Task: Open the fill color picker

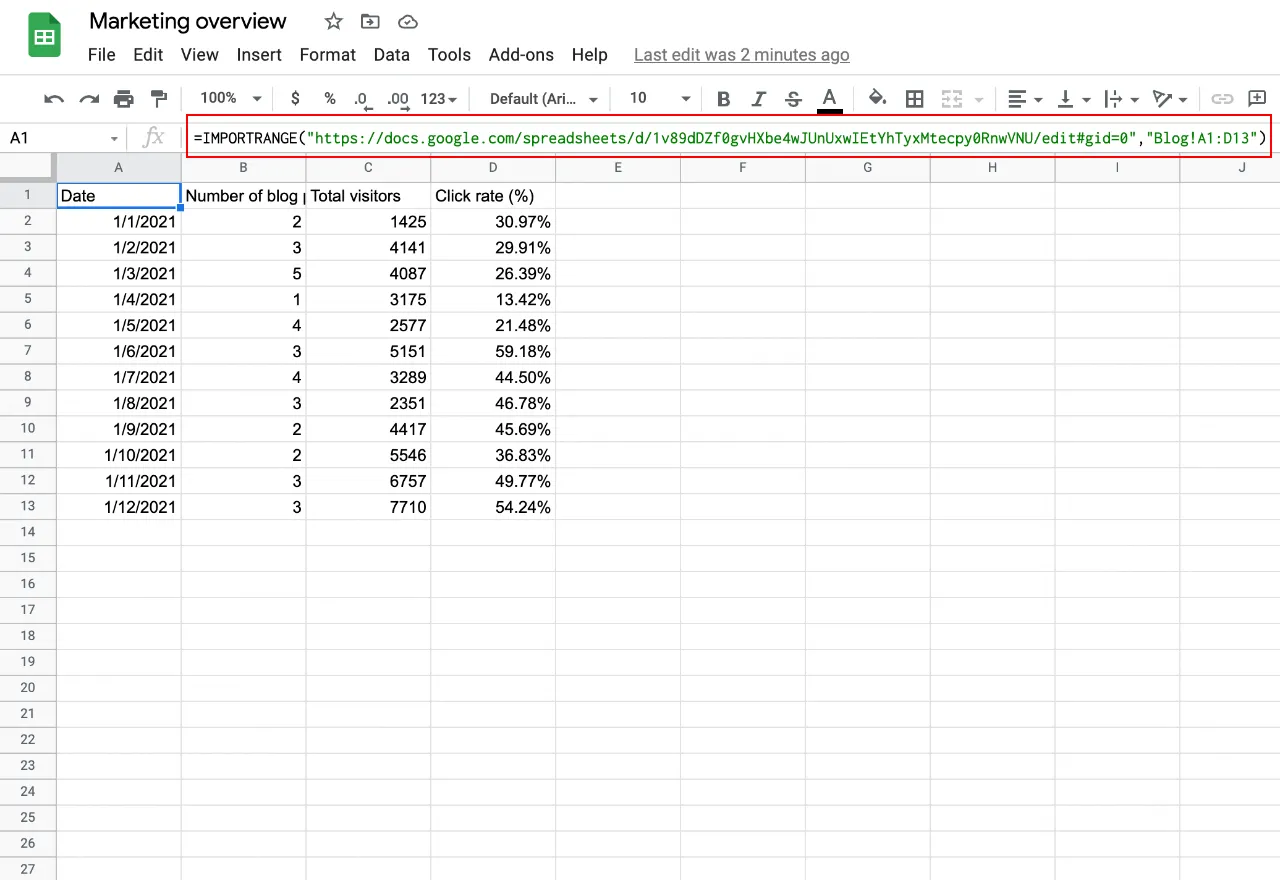Action: pos(877,98)
